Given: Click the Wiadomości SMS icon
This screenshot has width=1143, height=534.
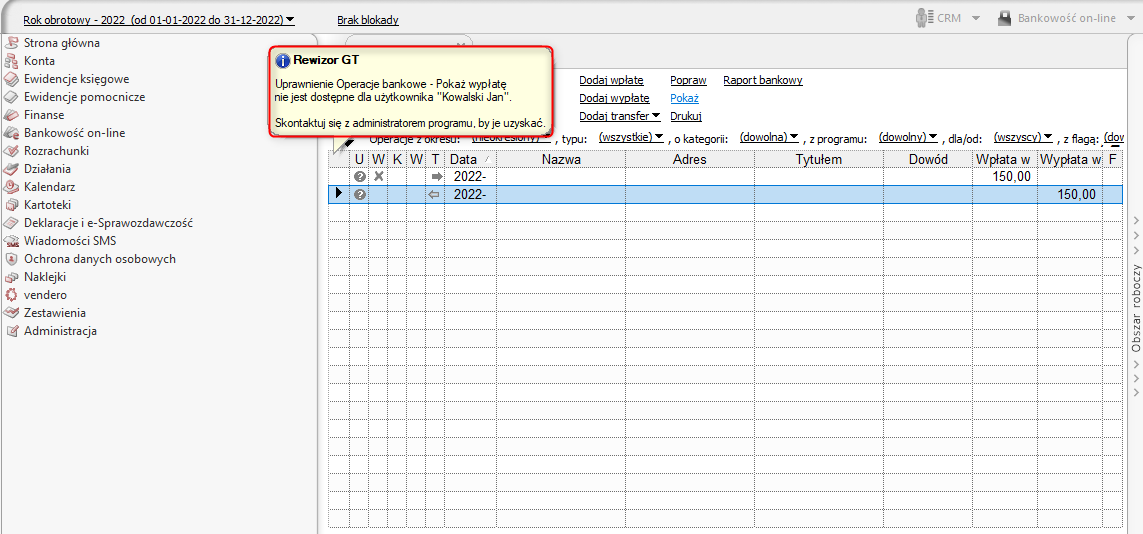Looking at the screenshot, I should click(x=11, y=241).
